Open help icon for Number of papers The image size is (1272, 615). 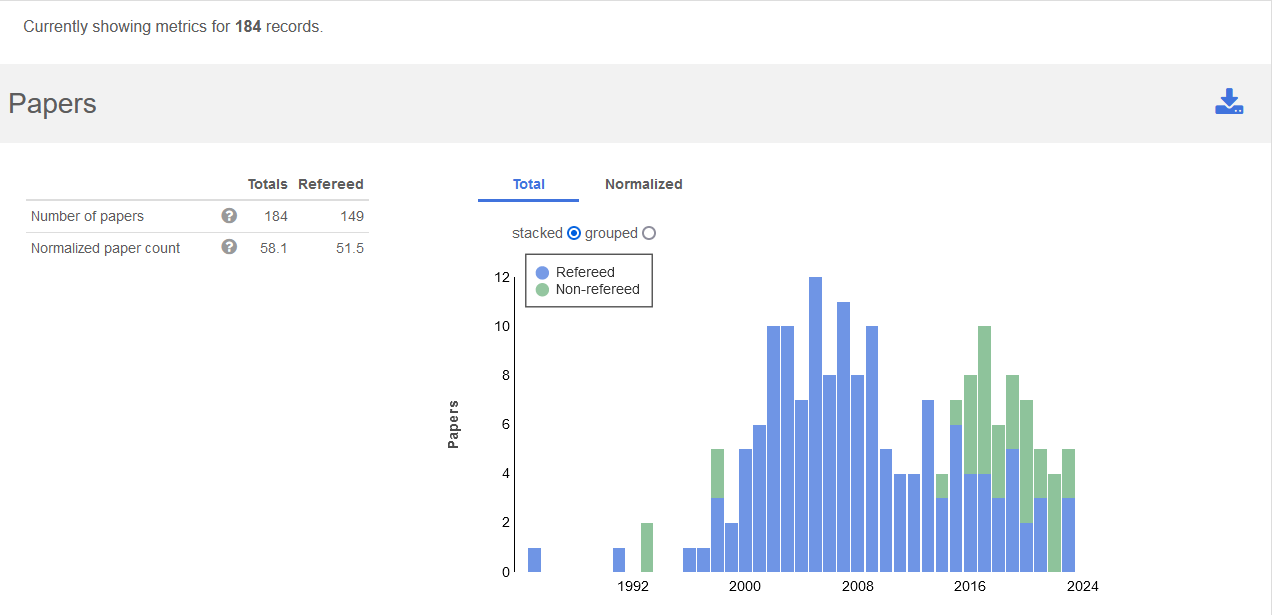[x=229, y=215]
